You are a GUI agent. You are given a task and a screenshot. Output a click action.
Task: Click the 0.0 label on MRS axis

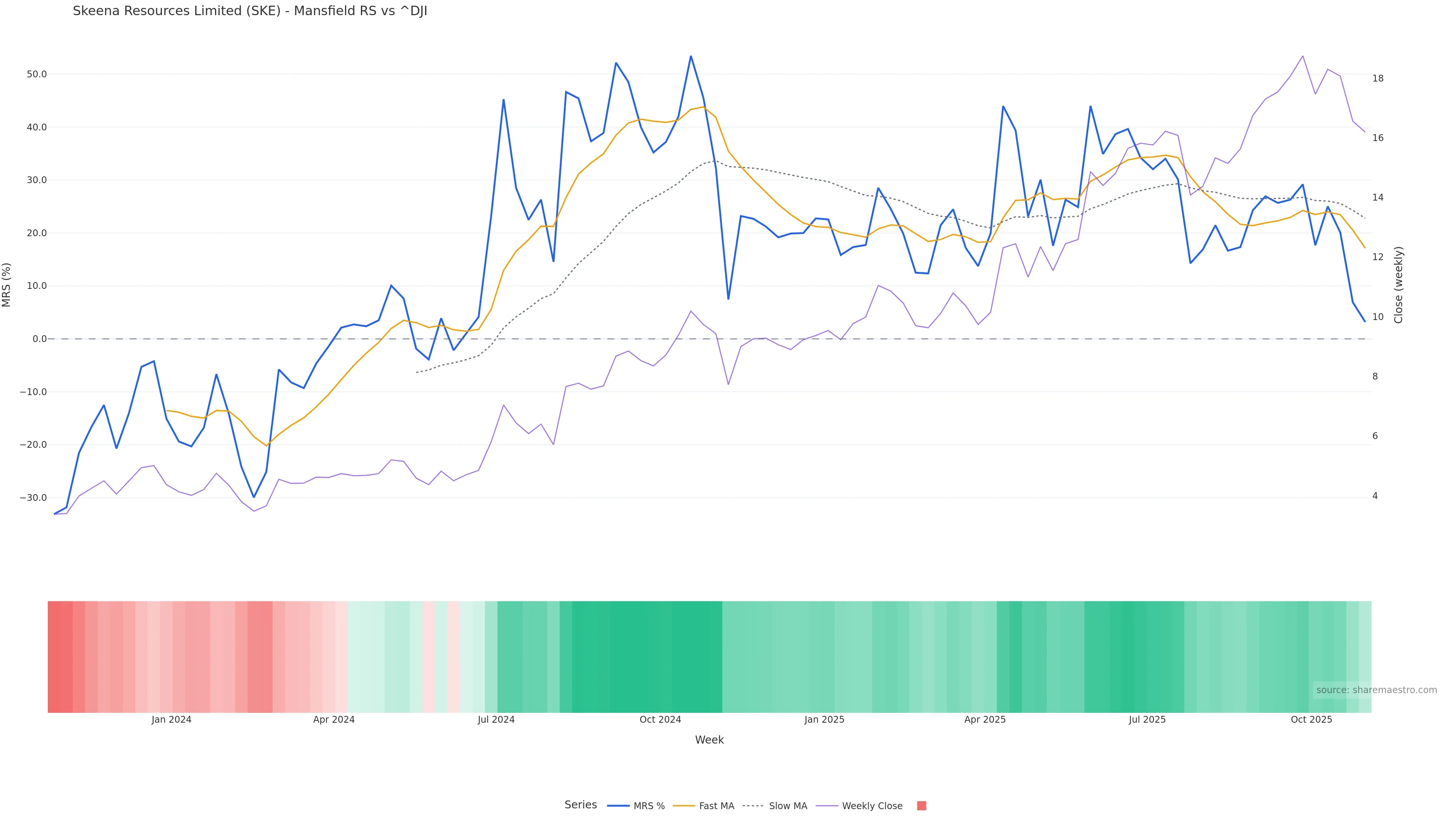tap(39, 339)
